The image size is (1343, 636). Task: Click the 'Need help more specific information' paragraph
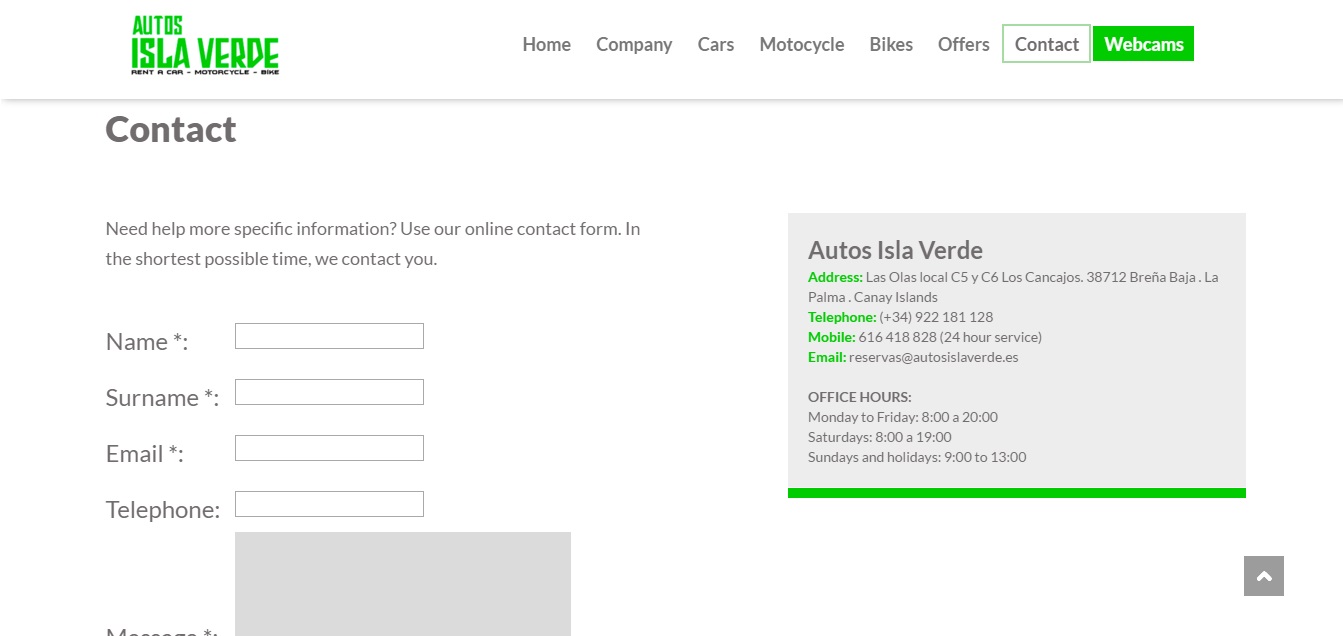(x=373, y=244)
